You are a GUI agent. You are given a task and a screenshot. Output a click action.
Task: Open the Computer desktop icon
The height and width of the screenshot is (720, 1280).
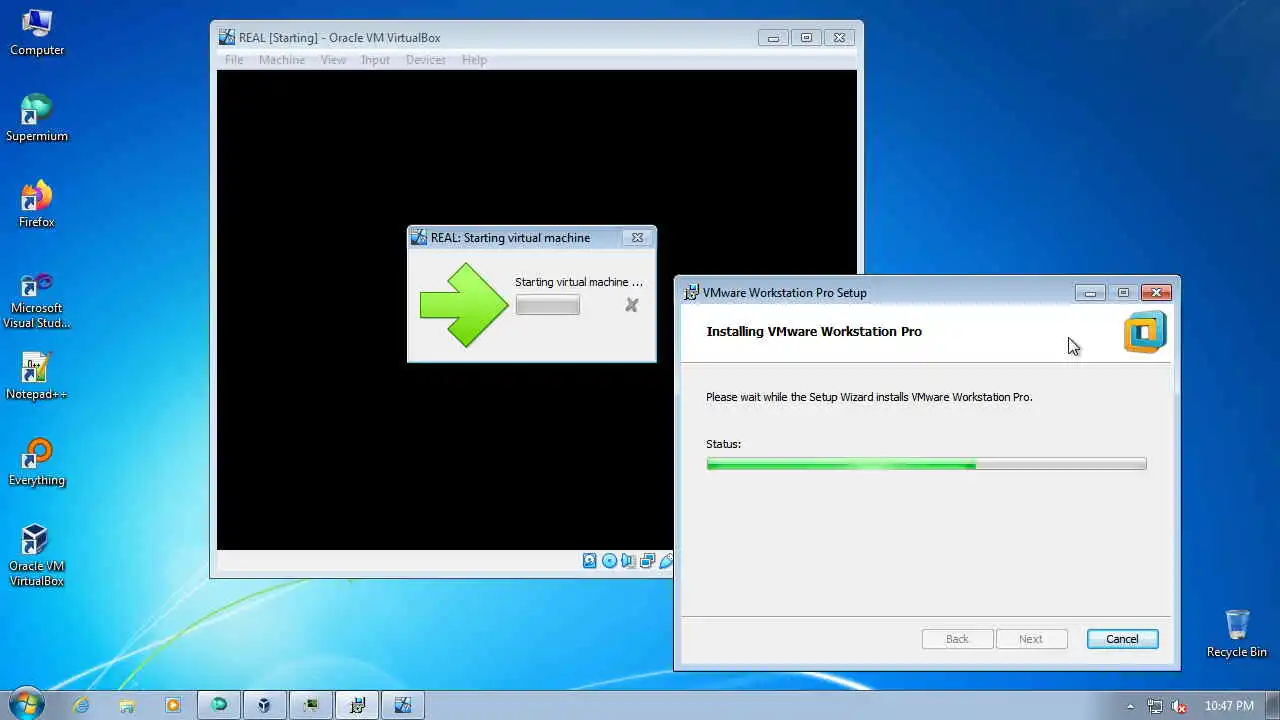37,32
